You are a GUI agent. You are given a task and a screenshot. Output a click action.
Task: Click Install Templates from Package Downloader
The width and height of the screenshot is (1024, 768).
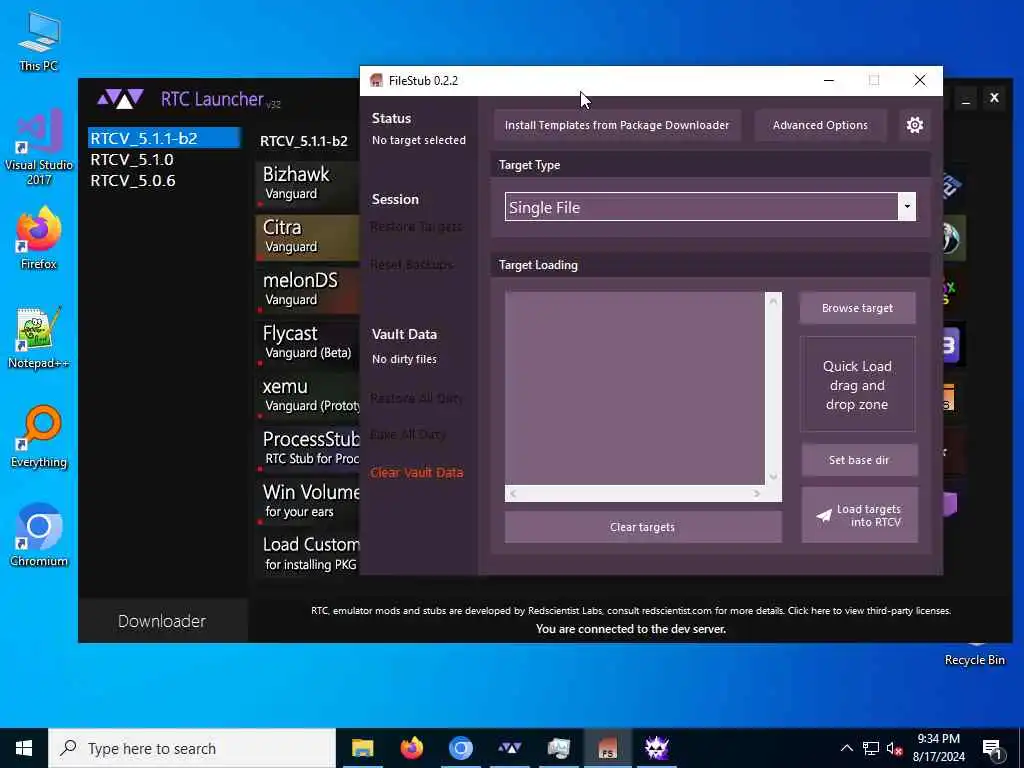[616, 125]
